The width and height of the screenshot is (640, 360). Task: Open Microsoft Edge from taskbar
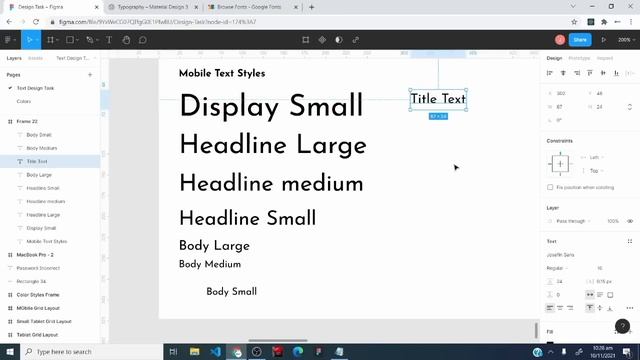298,351
